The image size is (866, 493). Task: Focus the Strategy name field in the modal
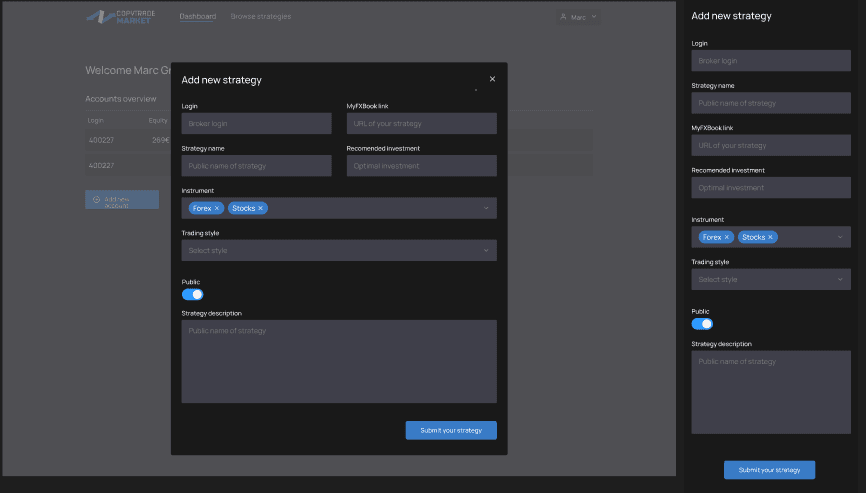(256, 166)
